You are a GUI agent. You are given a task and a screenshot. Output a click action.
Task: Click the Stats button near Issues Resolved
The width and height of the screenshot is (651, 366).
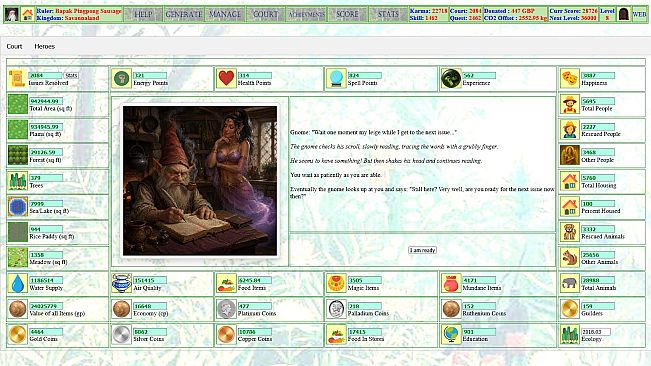(71, 76)
